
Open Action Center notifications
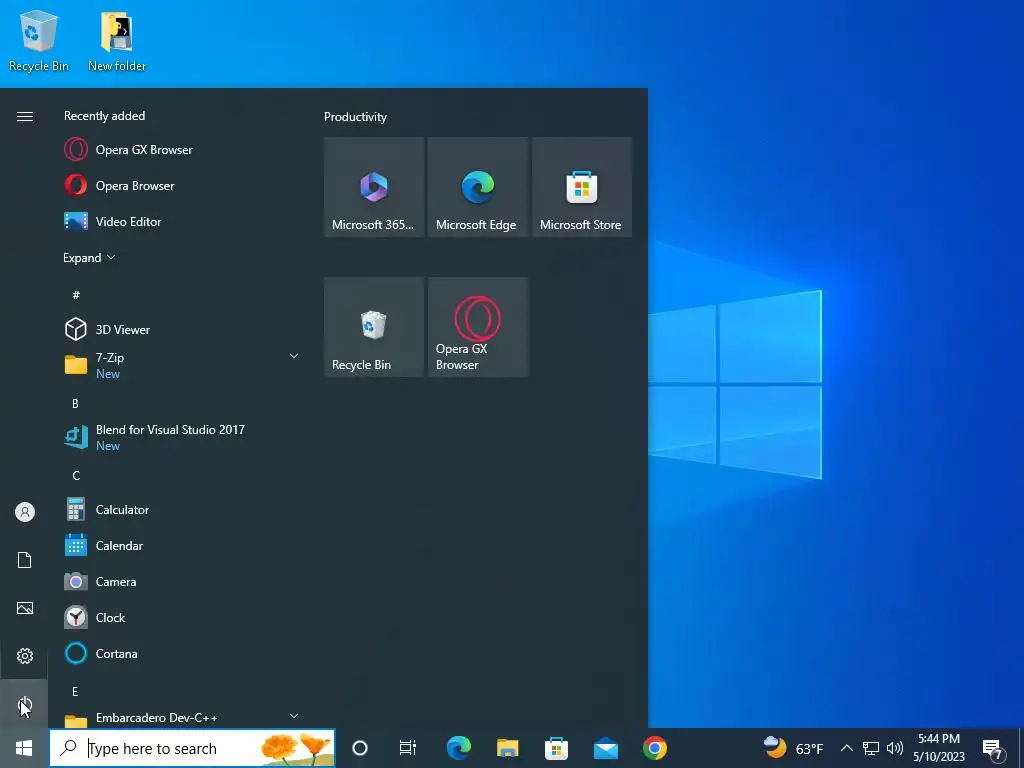click(x=993, y=748)
